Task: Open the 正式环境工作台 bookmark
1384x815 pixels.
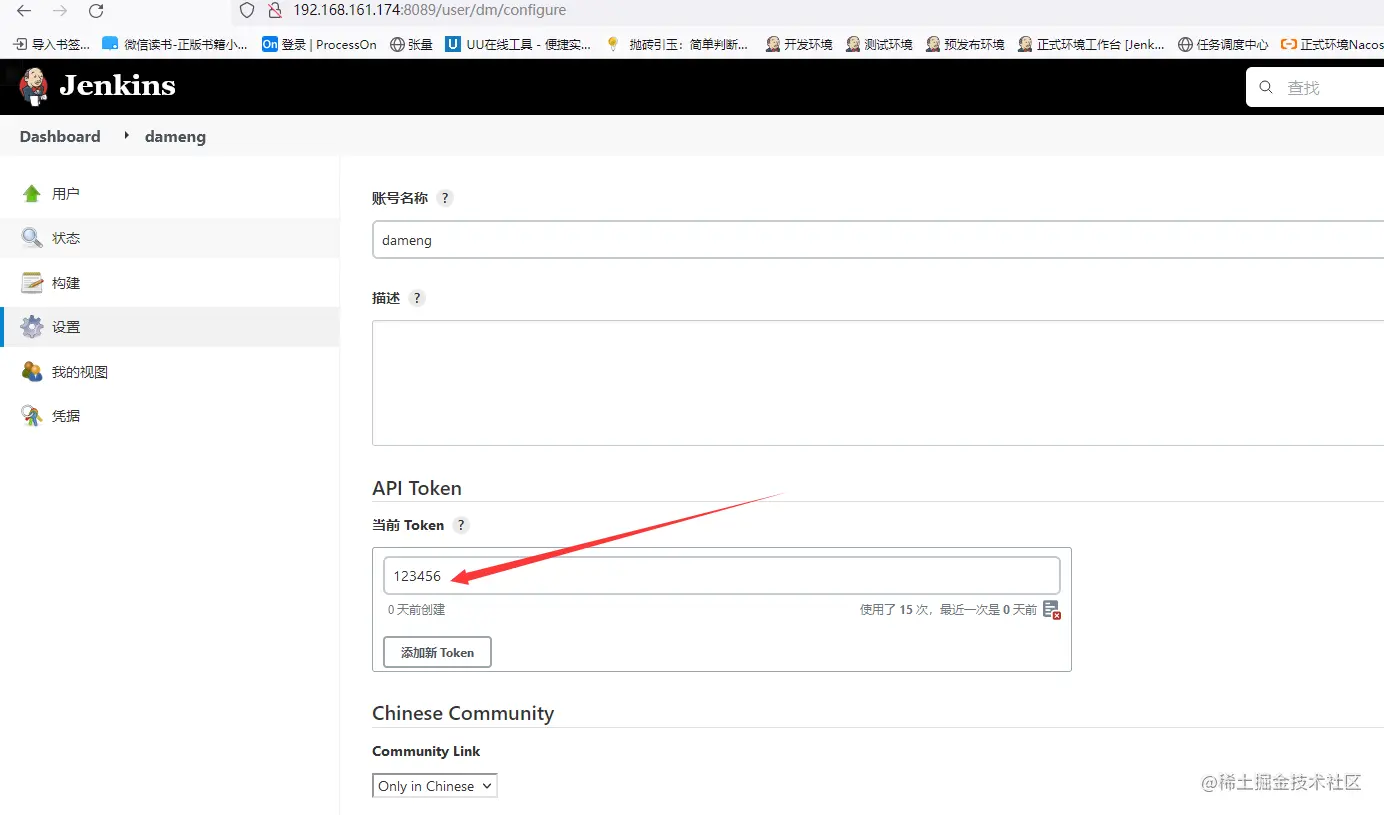Action: [x=1091, y=44]
